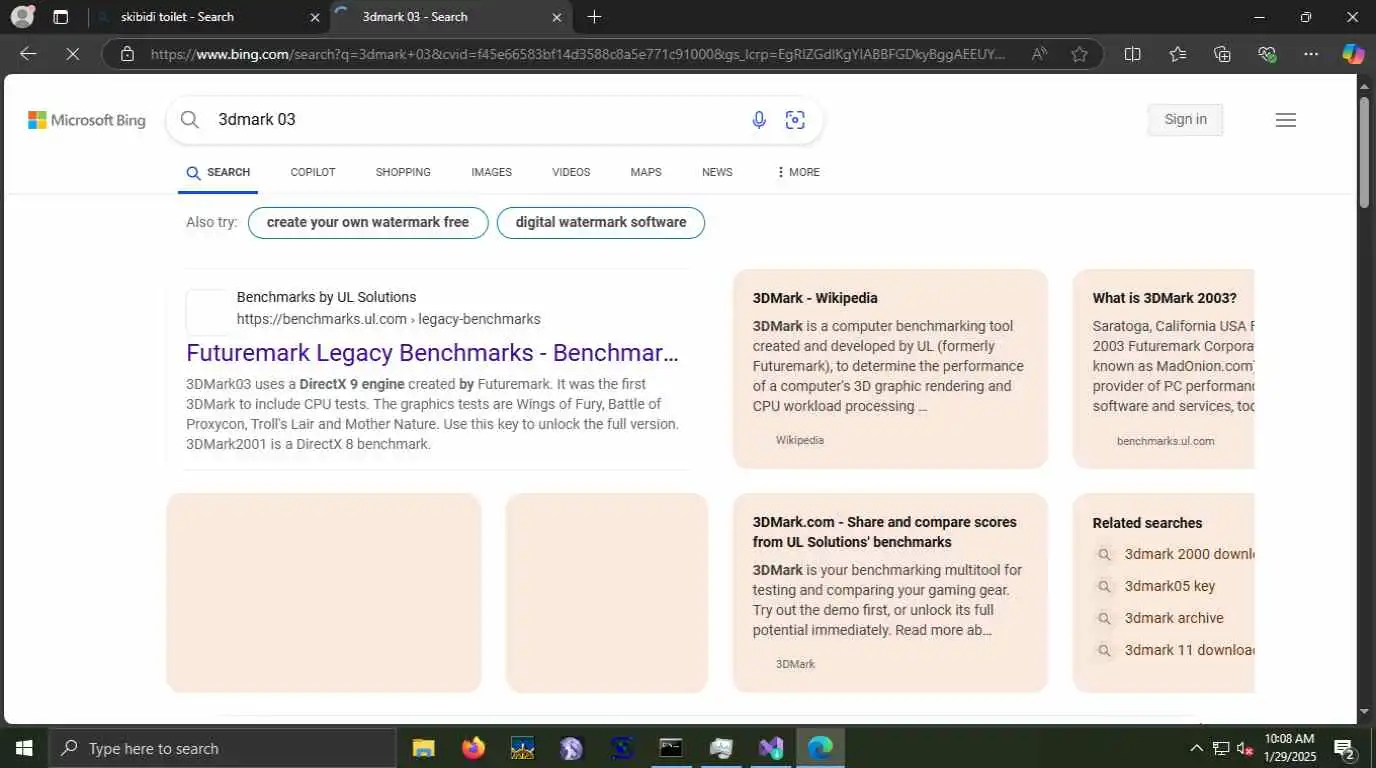1376x768 pixels.
Task: Try 'digital watermark software' suggestion
Action: pyautogui.click(x=601, y=223)
